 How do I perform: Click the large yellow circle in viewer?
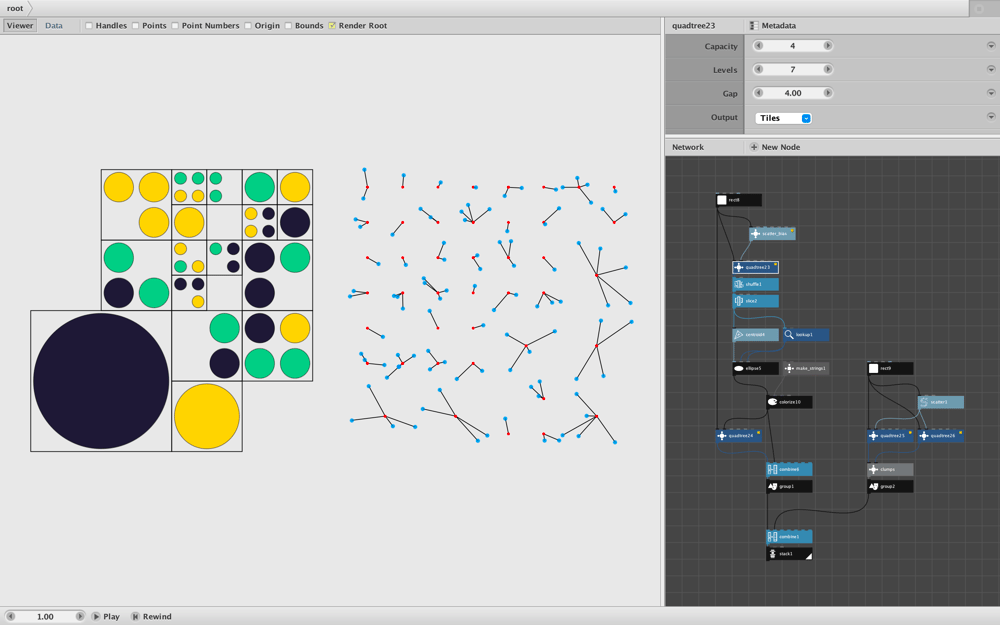pyautogui.click(x=207, y=416)
